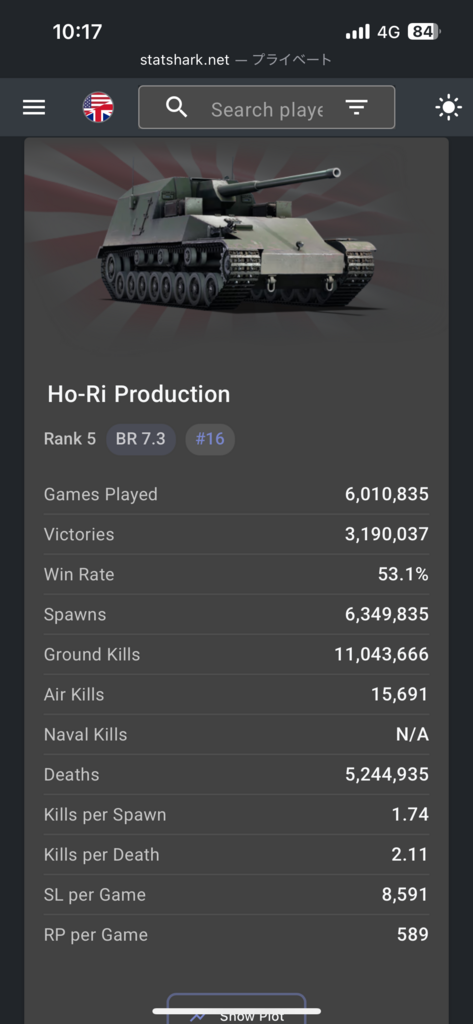This screenshot has height=1024, width=473.
Task: Open the hamburger navigation menu
Action: (34, 108)
